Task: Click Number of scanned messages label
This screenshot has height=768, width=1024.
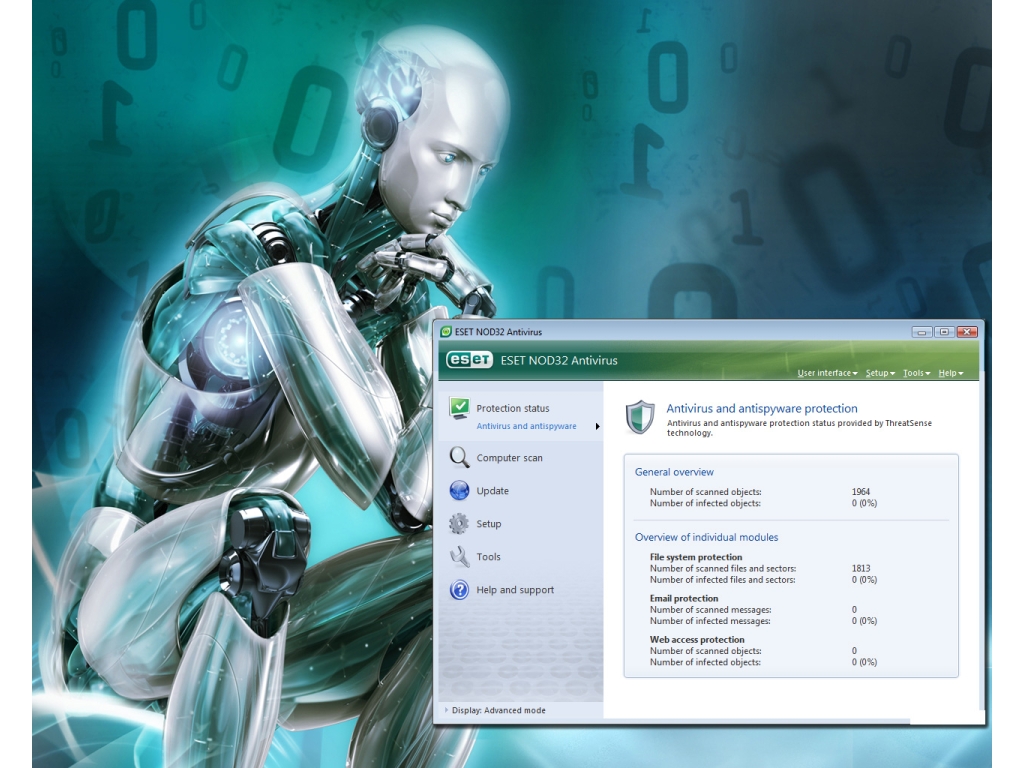Action: 711,609
